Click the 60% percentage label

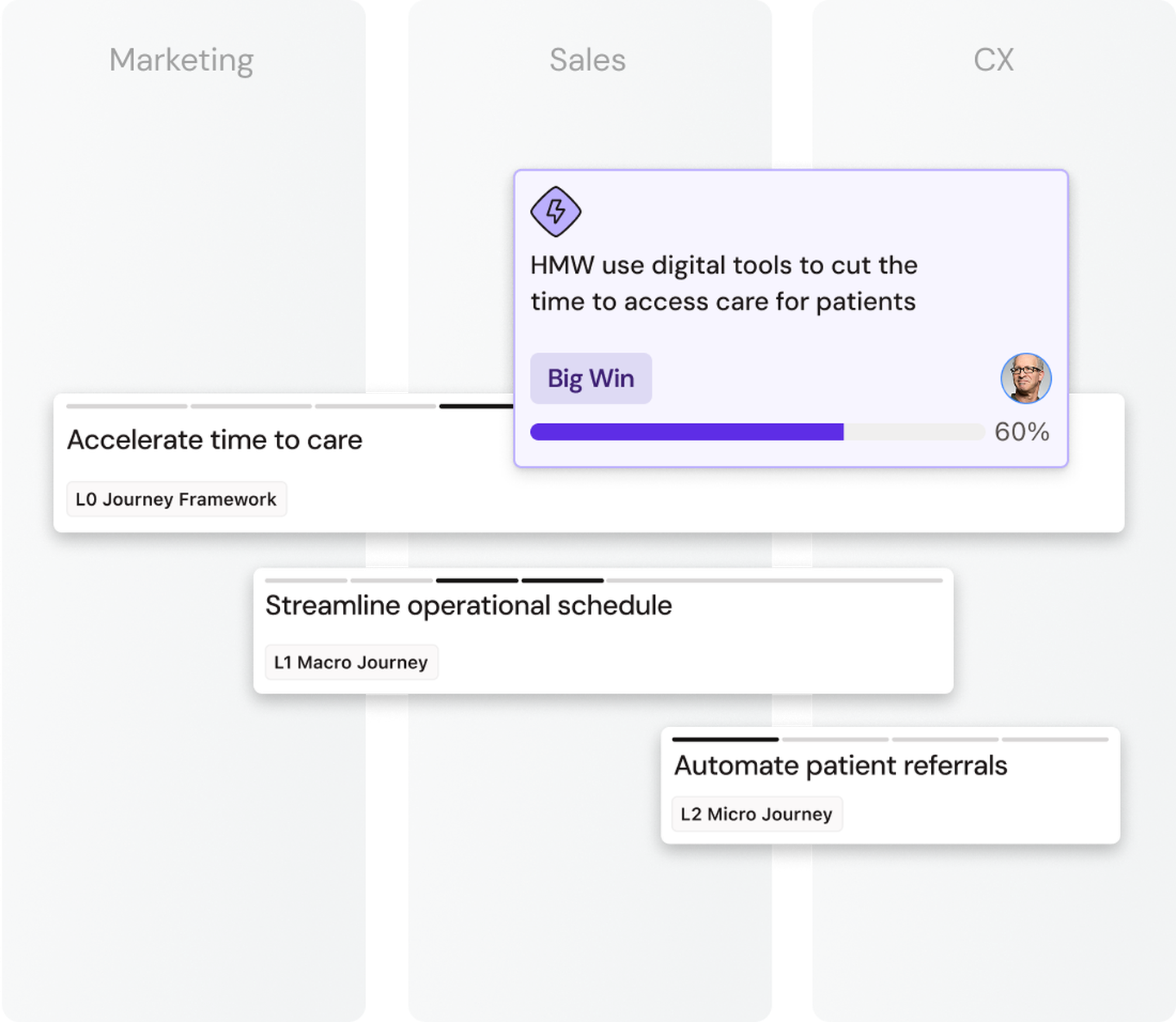click(1022, 431)
